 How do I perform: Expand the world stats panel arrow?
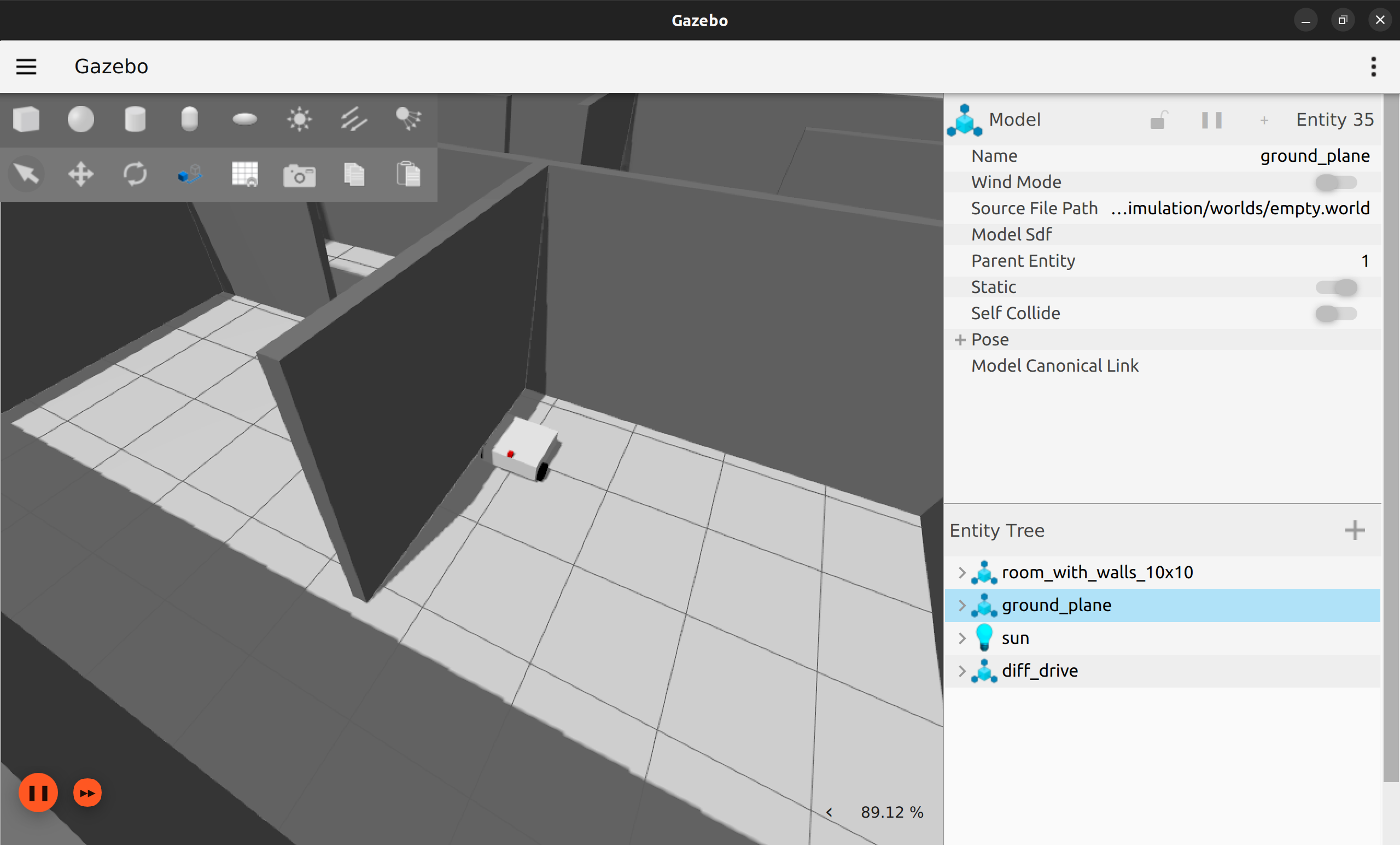point(829,812)
